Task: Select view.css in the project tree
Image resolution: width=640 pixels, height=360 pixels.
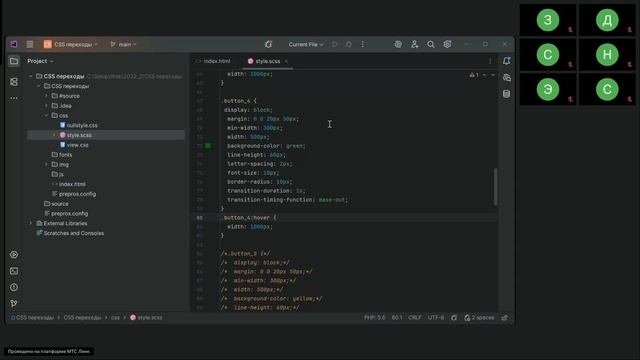Action: [x=74, y=145]
